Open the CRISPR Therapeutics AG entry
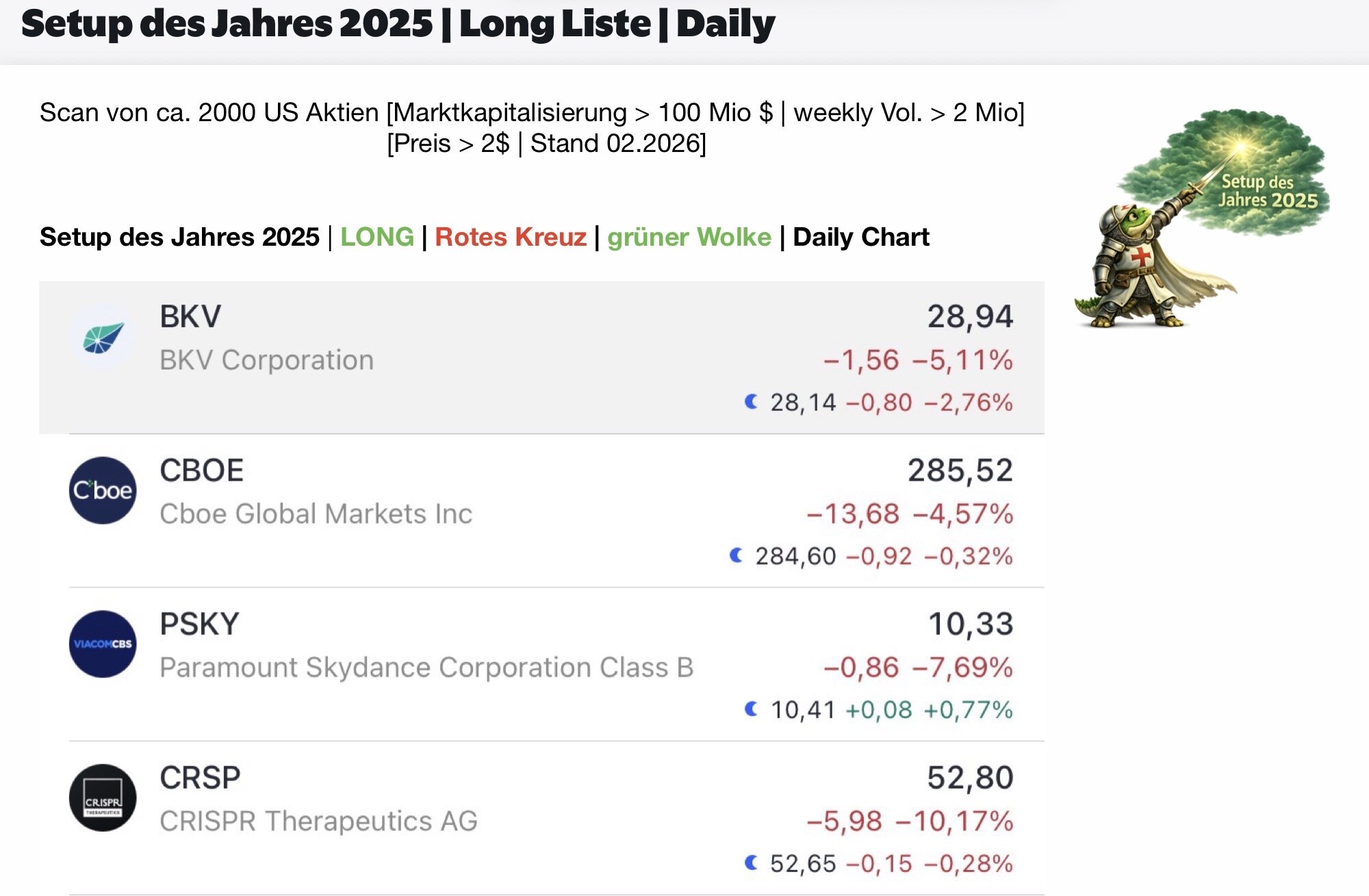The width and height of the screenshot is (1369, 896). (318, 821)
